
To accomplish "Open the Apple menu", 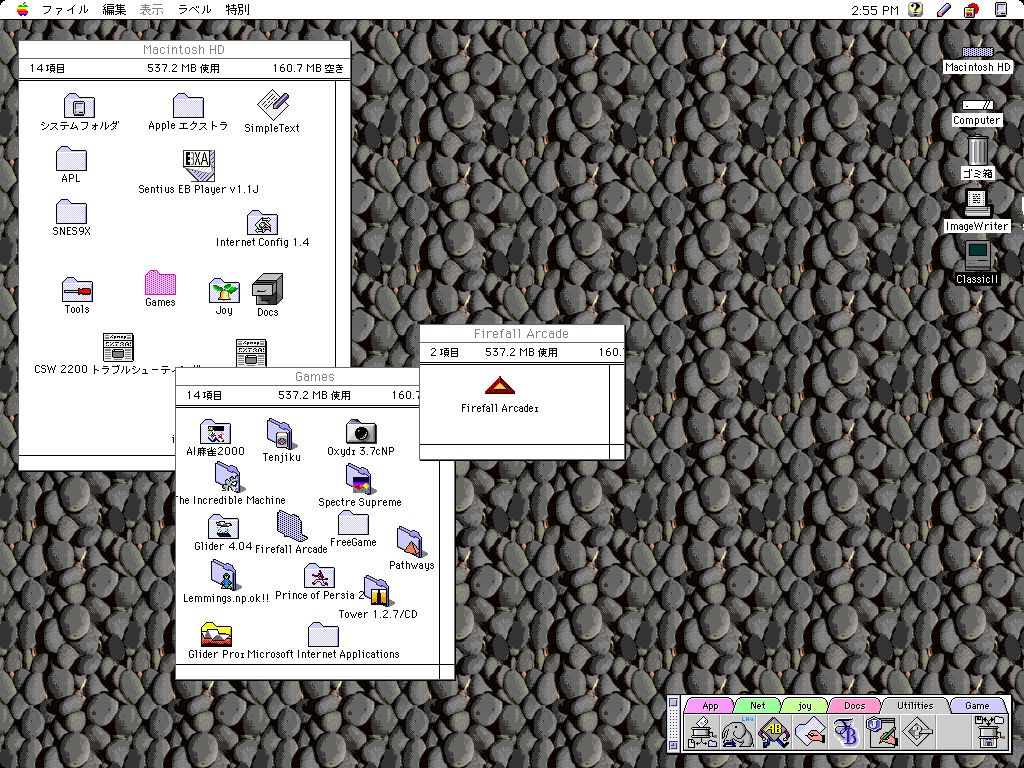I will (23, 9).
